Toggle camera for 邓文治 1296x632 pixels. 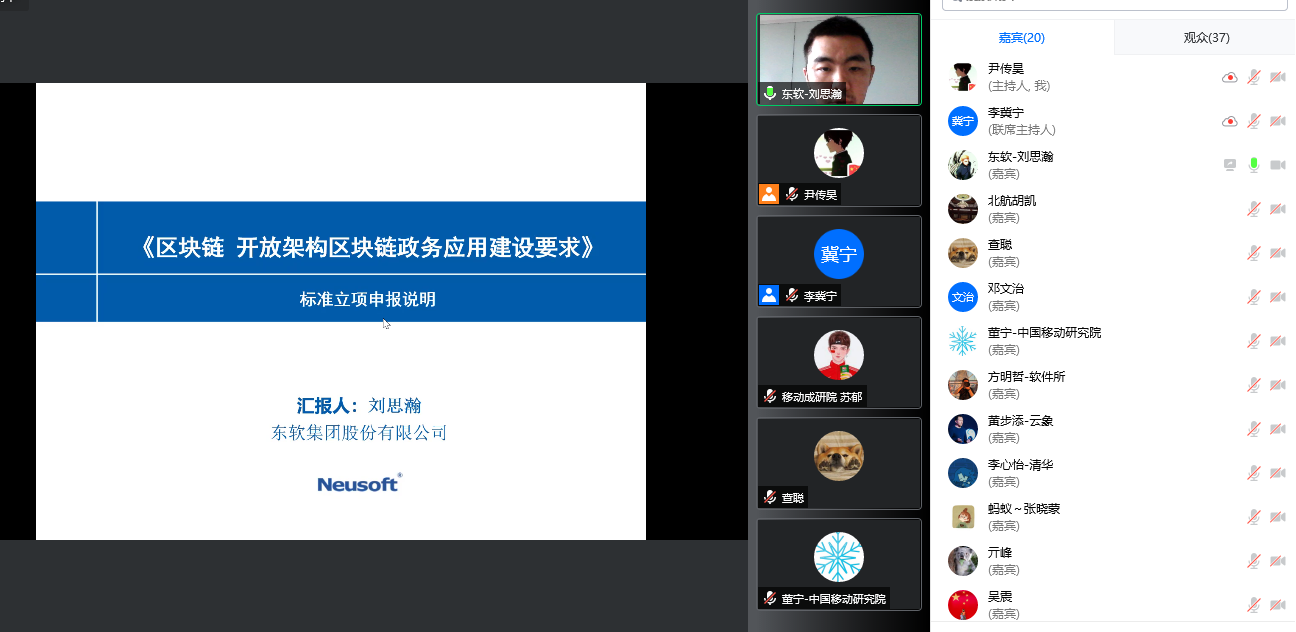point(1277,297)
